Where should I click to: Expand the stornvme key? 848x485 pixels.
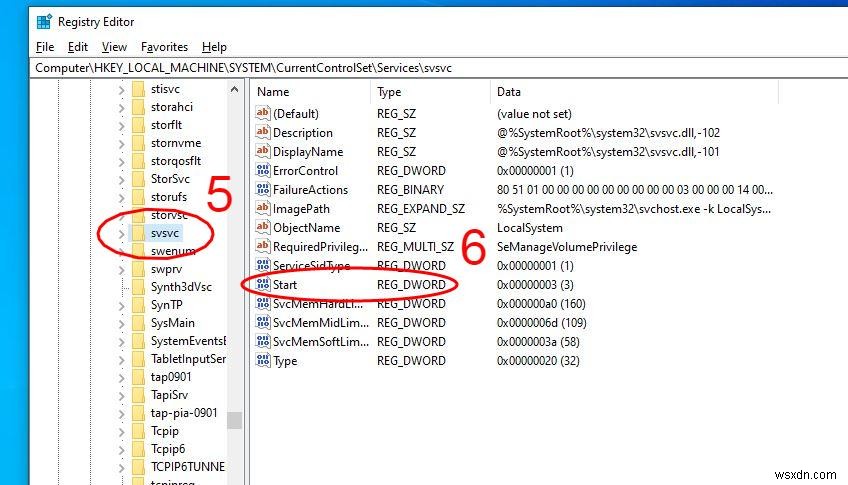click(122, 143)
